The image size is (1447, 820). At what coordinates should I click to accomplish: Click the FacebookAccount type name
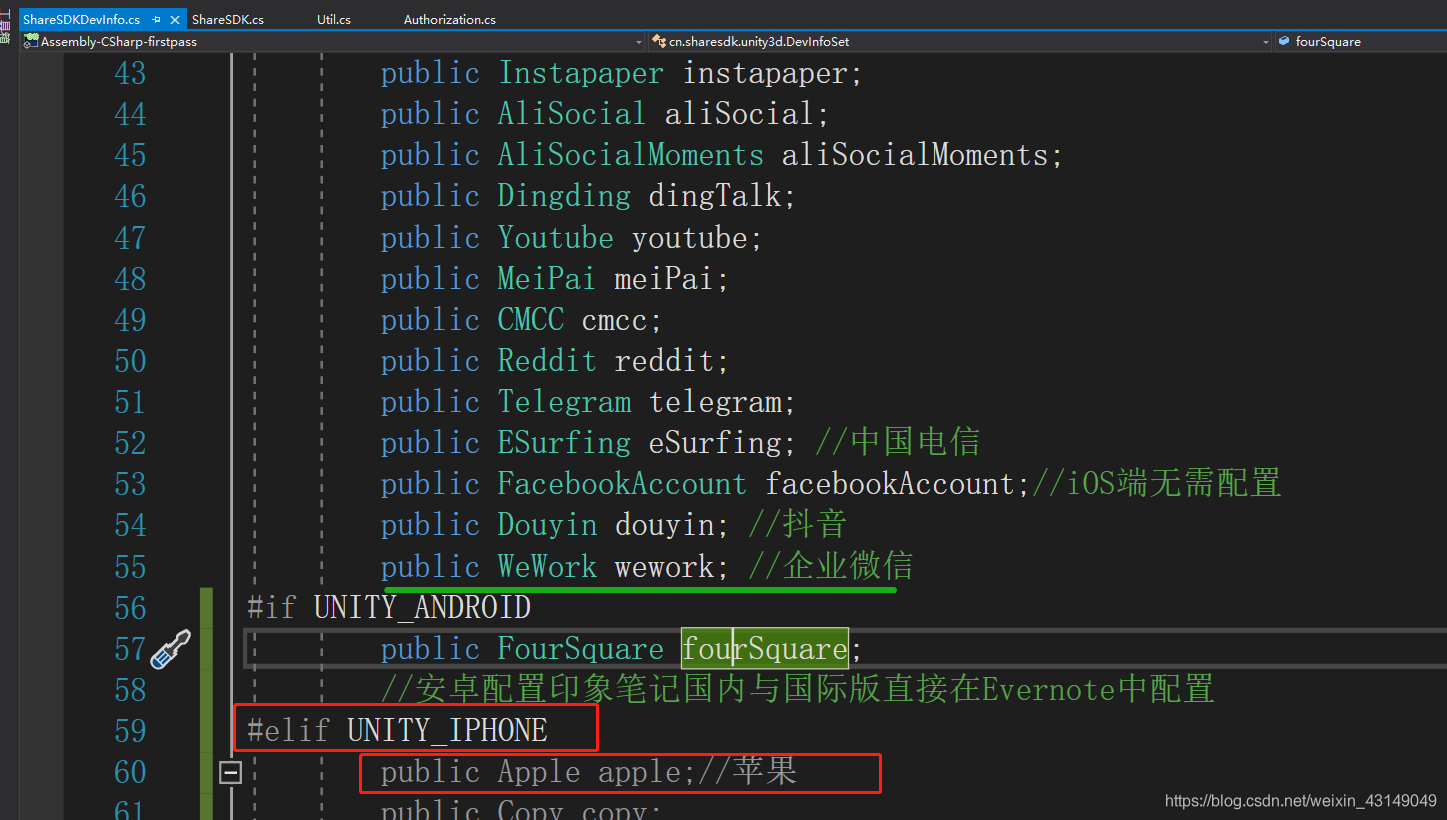point(622,484)
